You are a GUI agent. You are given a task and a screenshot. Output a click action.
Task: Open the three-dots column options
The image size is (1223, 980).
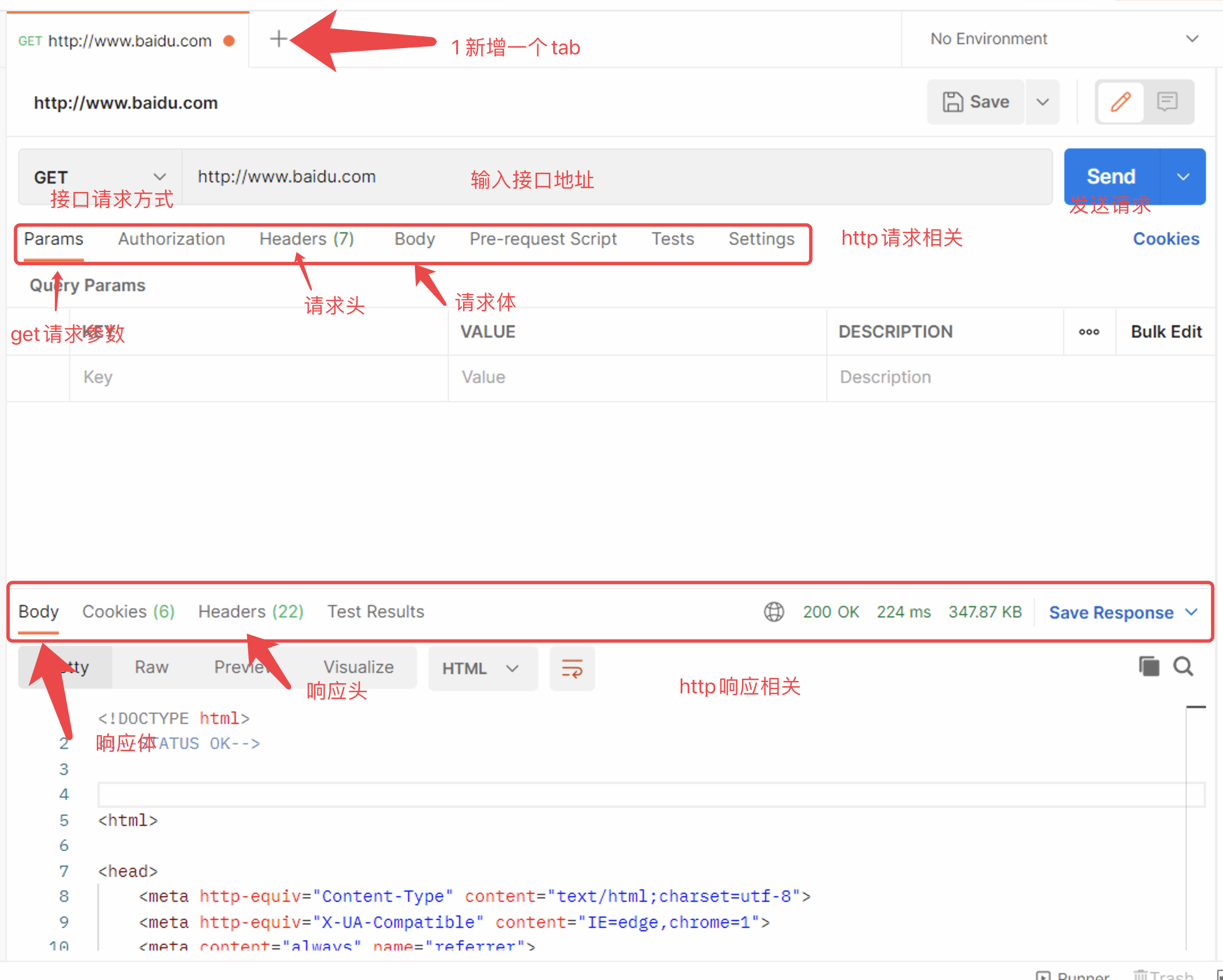1089,332
